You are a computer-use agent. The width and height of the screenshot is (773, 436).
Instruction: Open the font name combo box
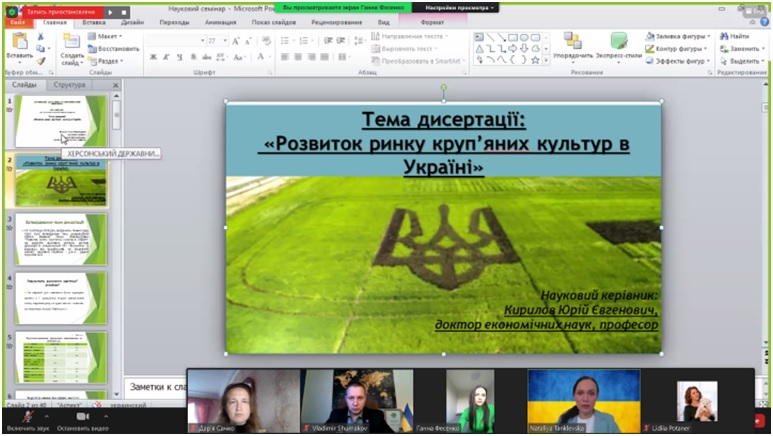click(176, 41)
